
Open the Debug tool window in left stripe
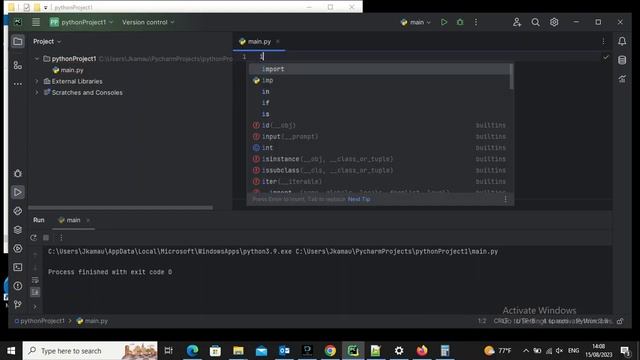[18, 173]
